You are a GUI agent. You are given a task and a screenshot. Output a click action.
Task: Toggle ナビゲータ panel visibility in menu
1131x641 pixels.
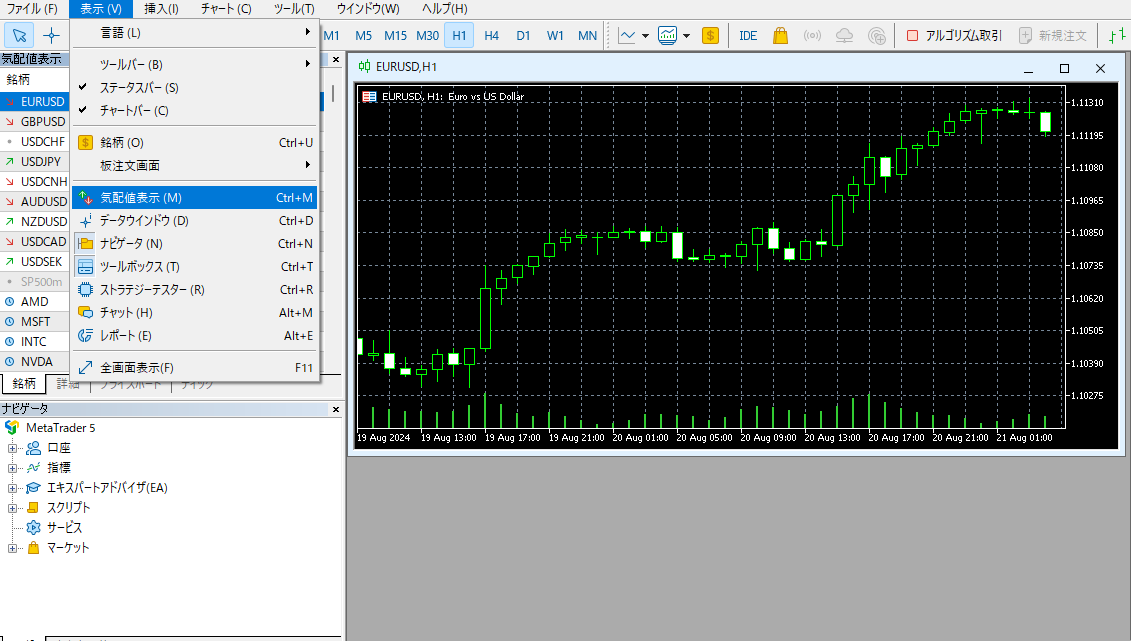tap(131, 244)
